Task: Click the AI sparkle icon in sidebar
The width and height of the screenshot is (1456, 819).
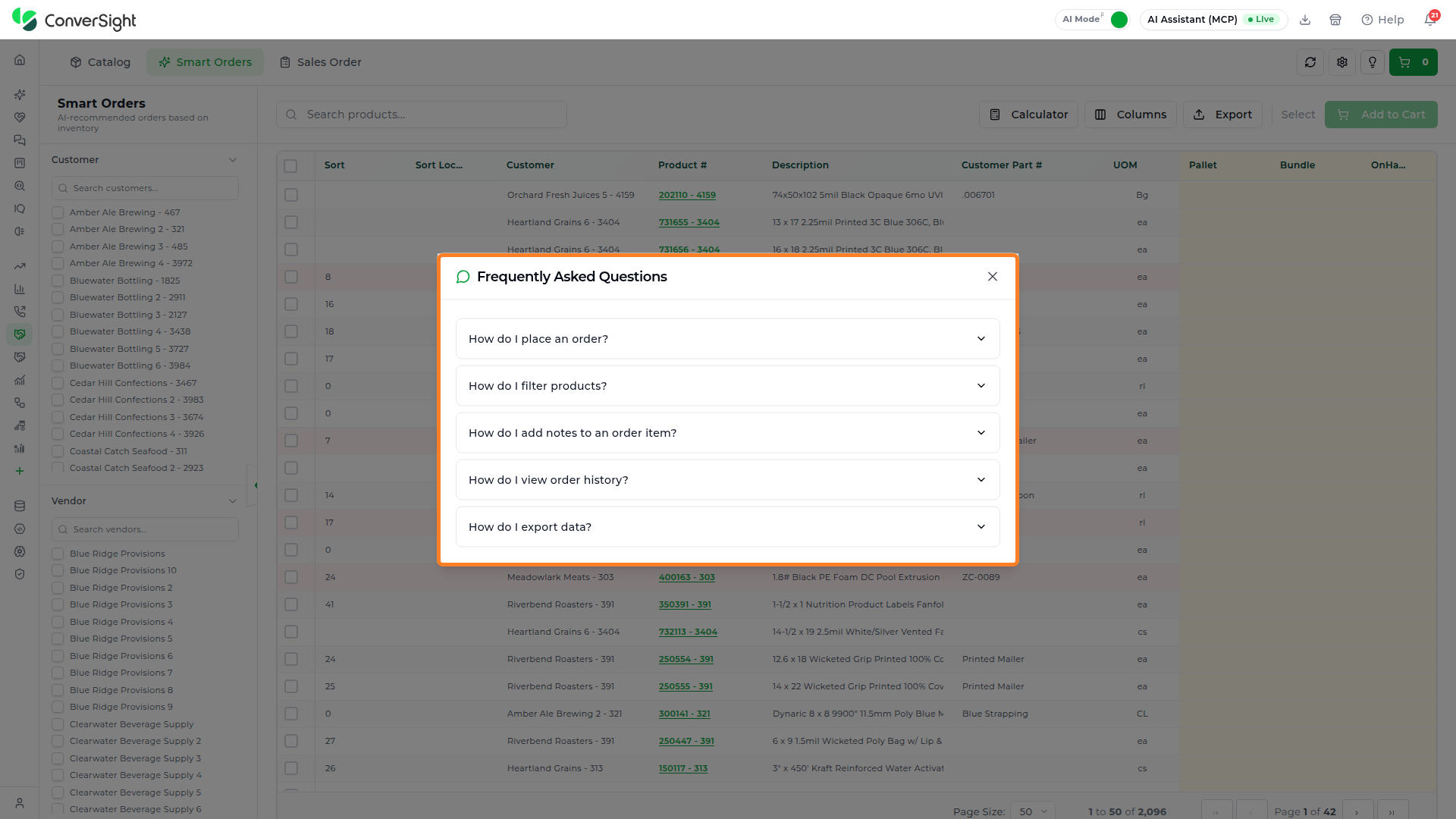Action: 20,95
